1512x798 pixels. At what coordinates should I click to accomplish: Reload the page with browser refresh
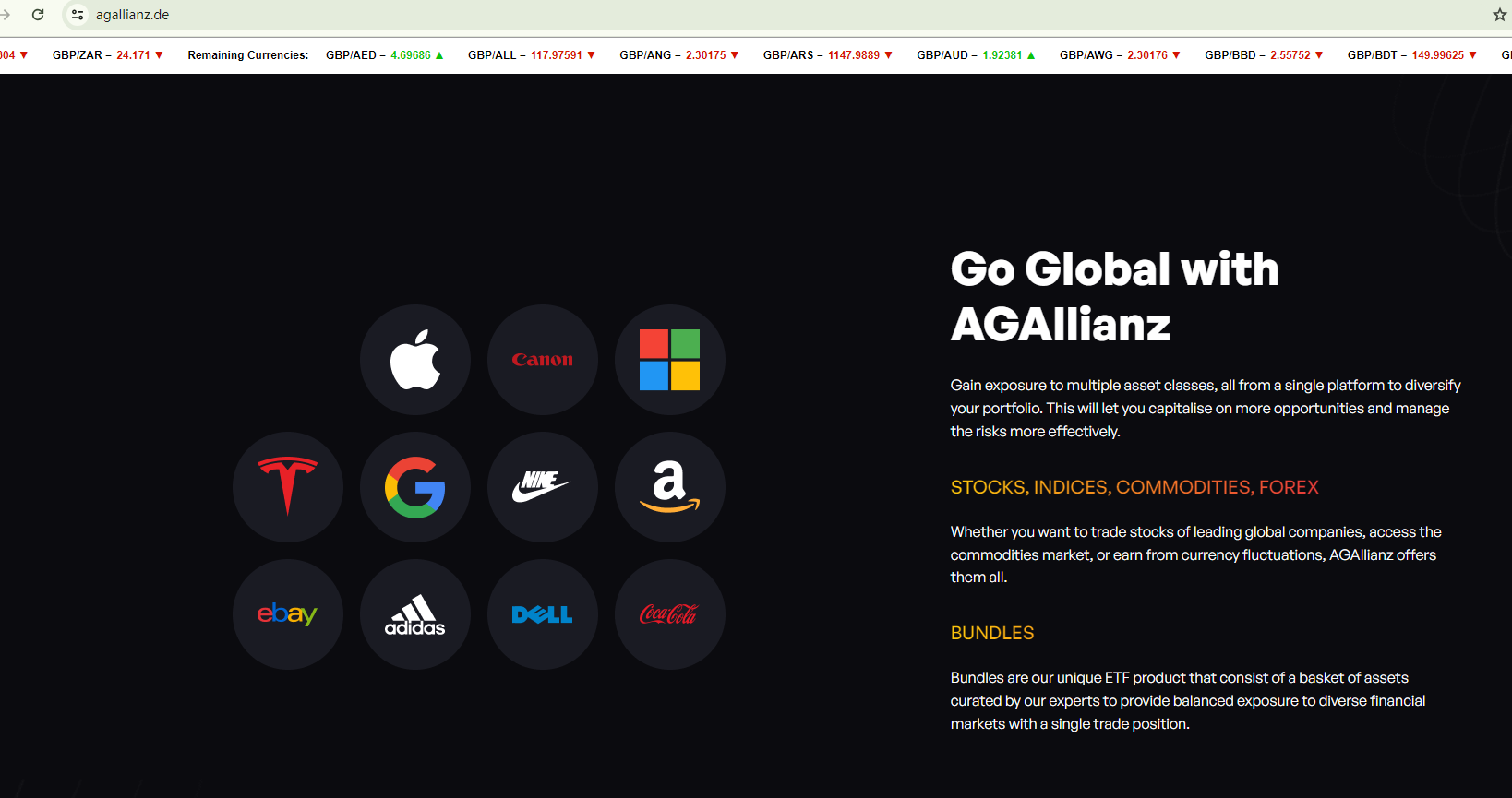tap(38, 15)
